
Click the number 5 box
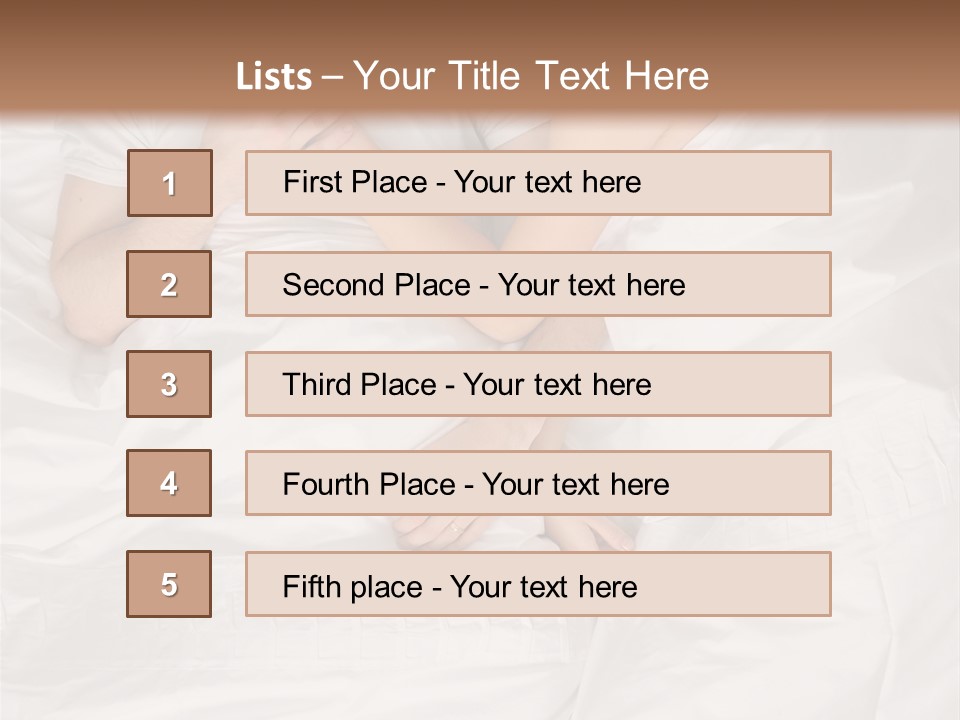pyautogui.click(x=169, y=584)
